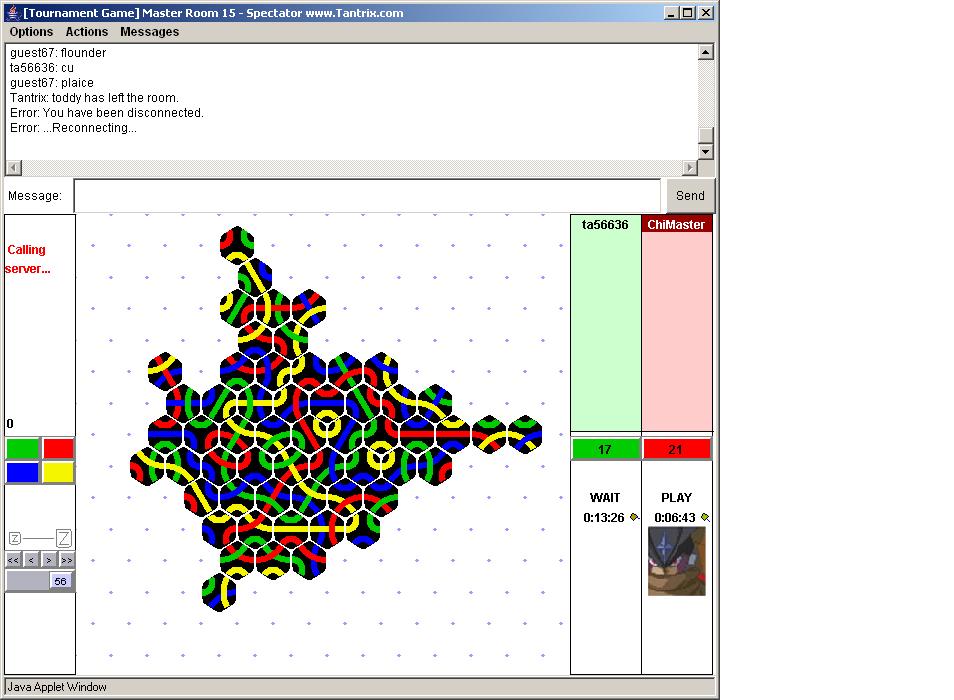The image size is (954, 700).
Task: Click ChiMaster's avatar picture
Action: pos(676,561)
